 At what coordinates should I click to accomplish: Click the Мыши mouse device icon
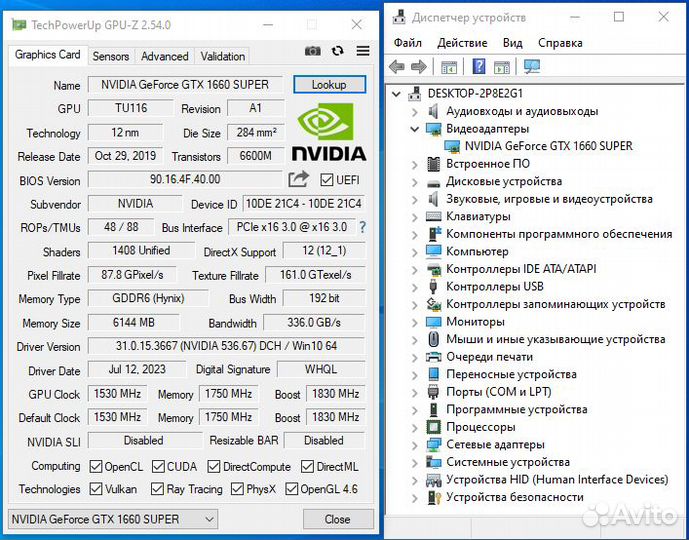point(434,339)
